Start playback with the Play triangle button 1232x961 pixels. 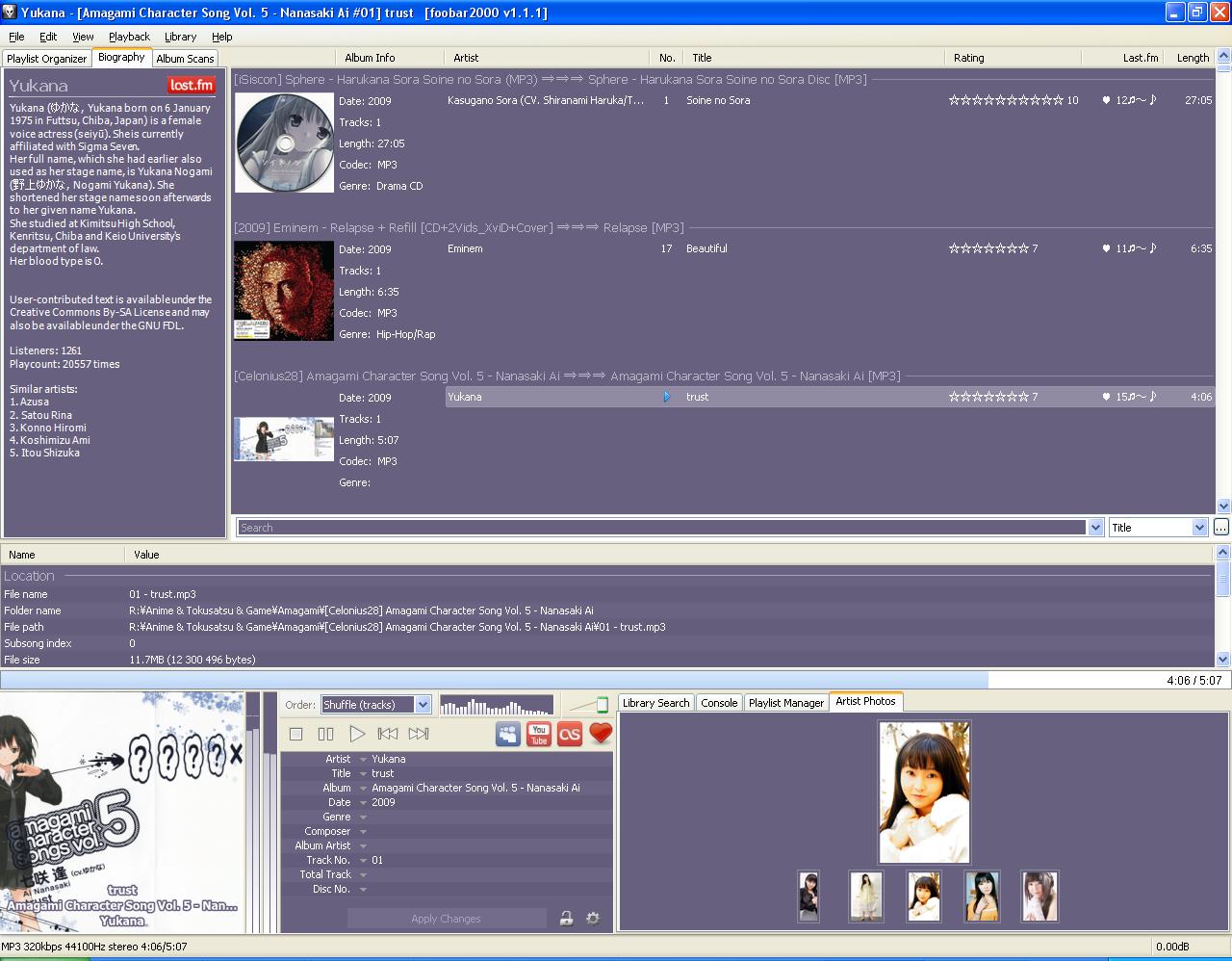357,734
